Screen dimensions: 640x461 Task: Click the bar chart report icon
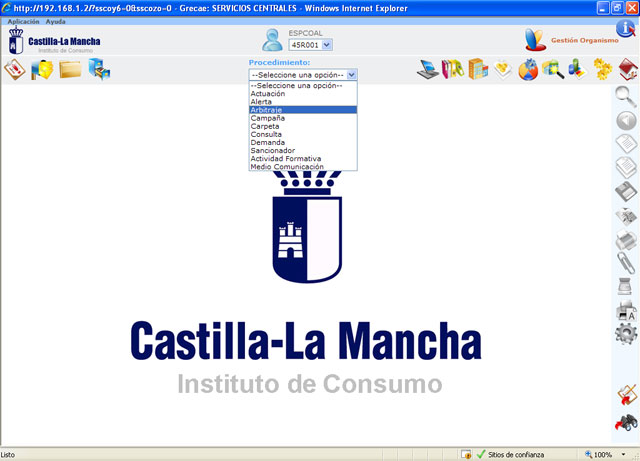coord(577,69)
